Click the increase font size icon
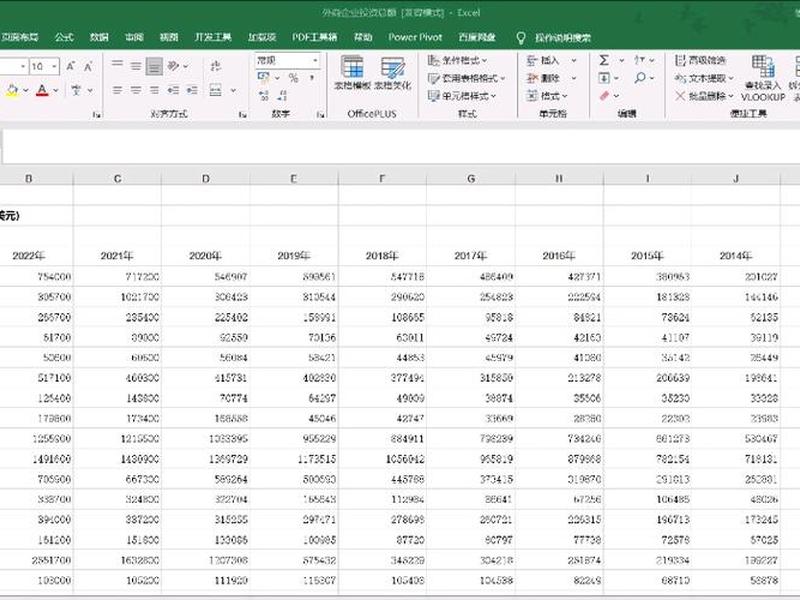 click(71, 66)
